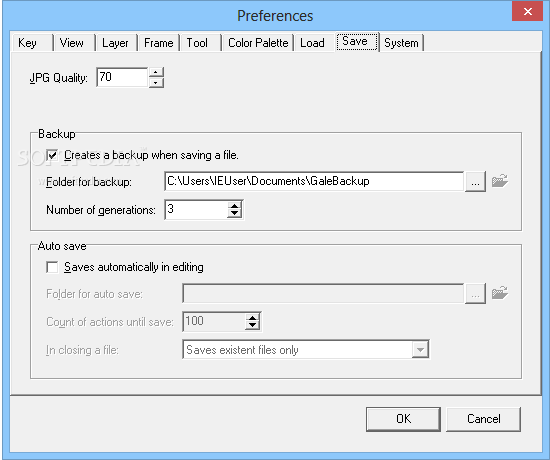Increase JPG Quality with up arrow
The image size is (550, 460).
(156, 72)
